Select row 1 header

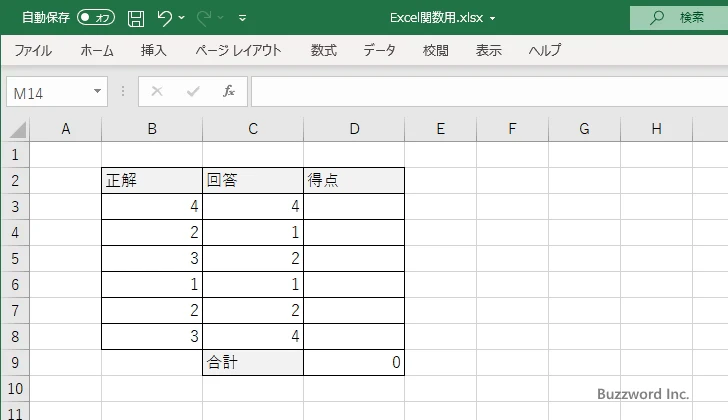pyautogui.click(x=15, y=155)
